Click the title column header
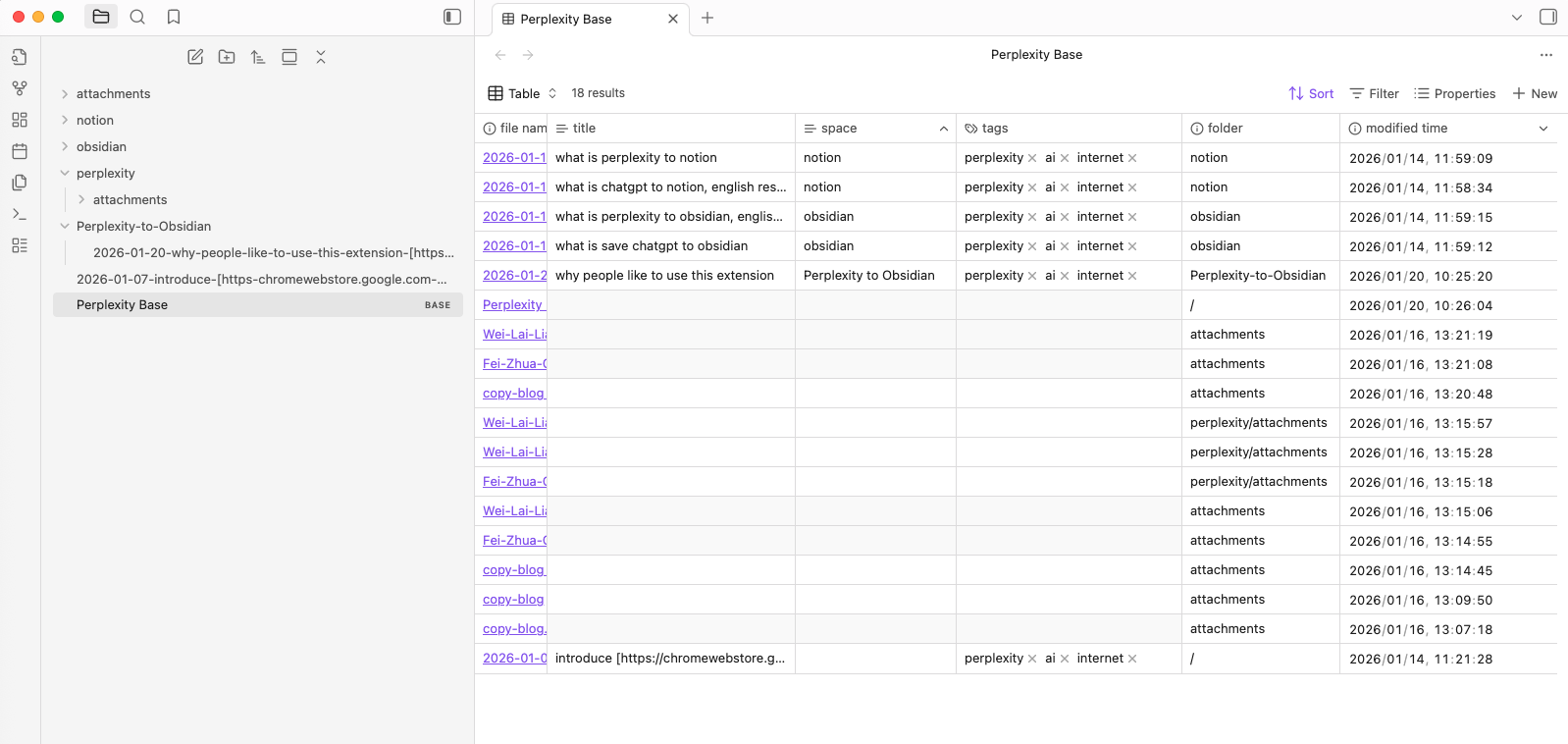This screenshot has height=744, width=1568. 671,128
